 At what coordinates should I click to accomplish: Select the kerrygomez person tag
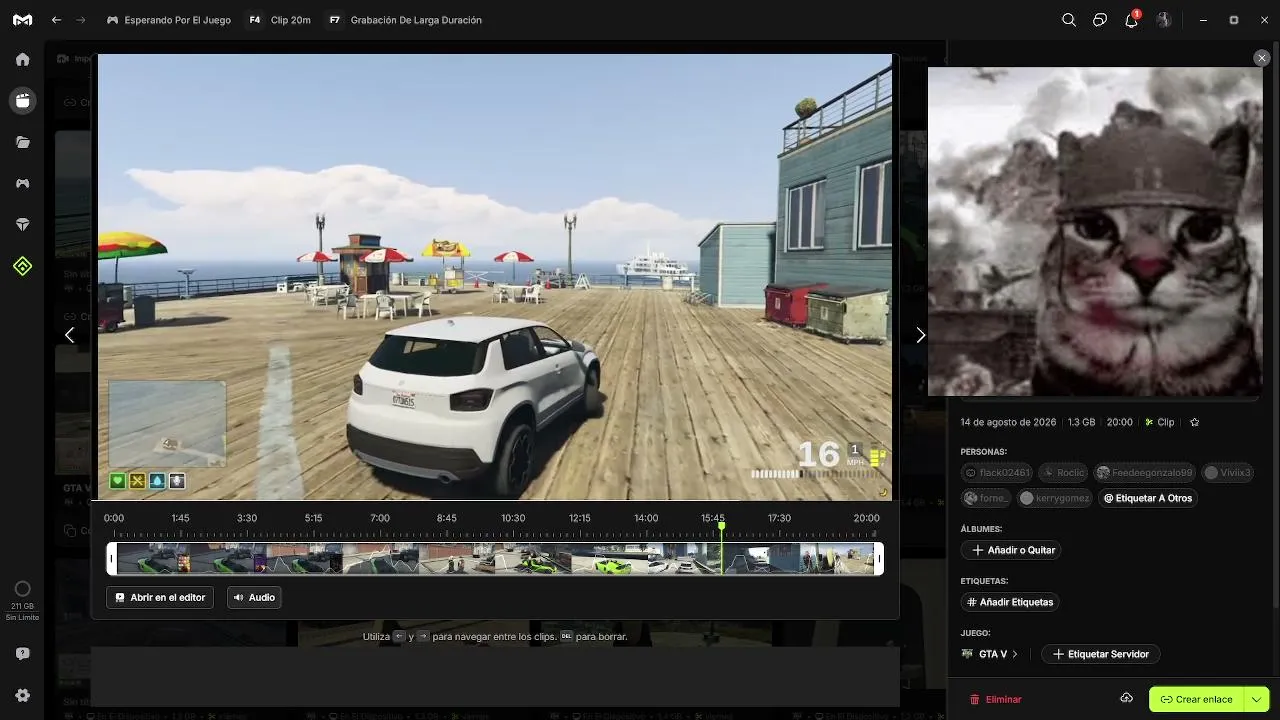pyautogui.click(x=1055, y=498)
